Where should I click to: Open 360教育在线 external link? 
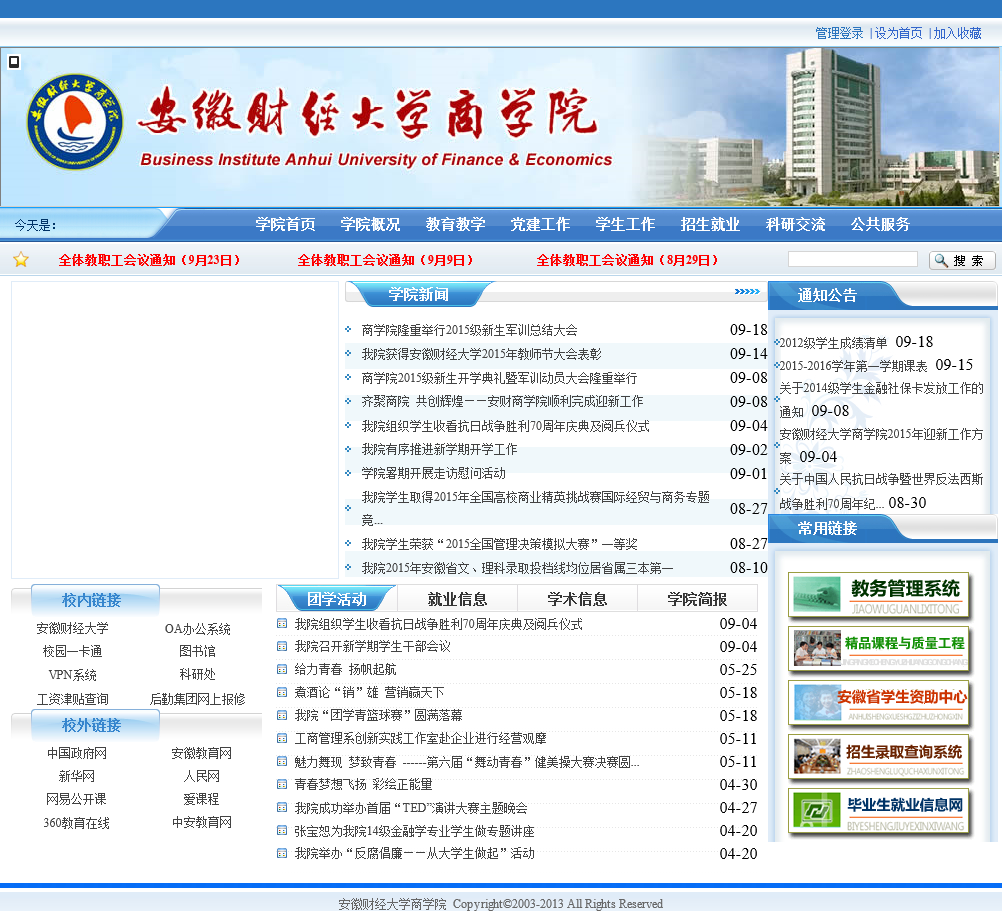pyautogui.click(x=77, y=823)
